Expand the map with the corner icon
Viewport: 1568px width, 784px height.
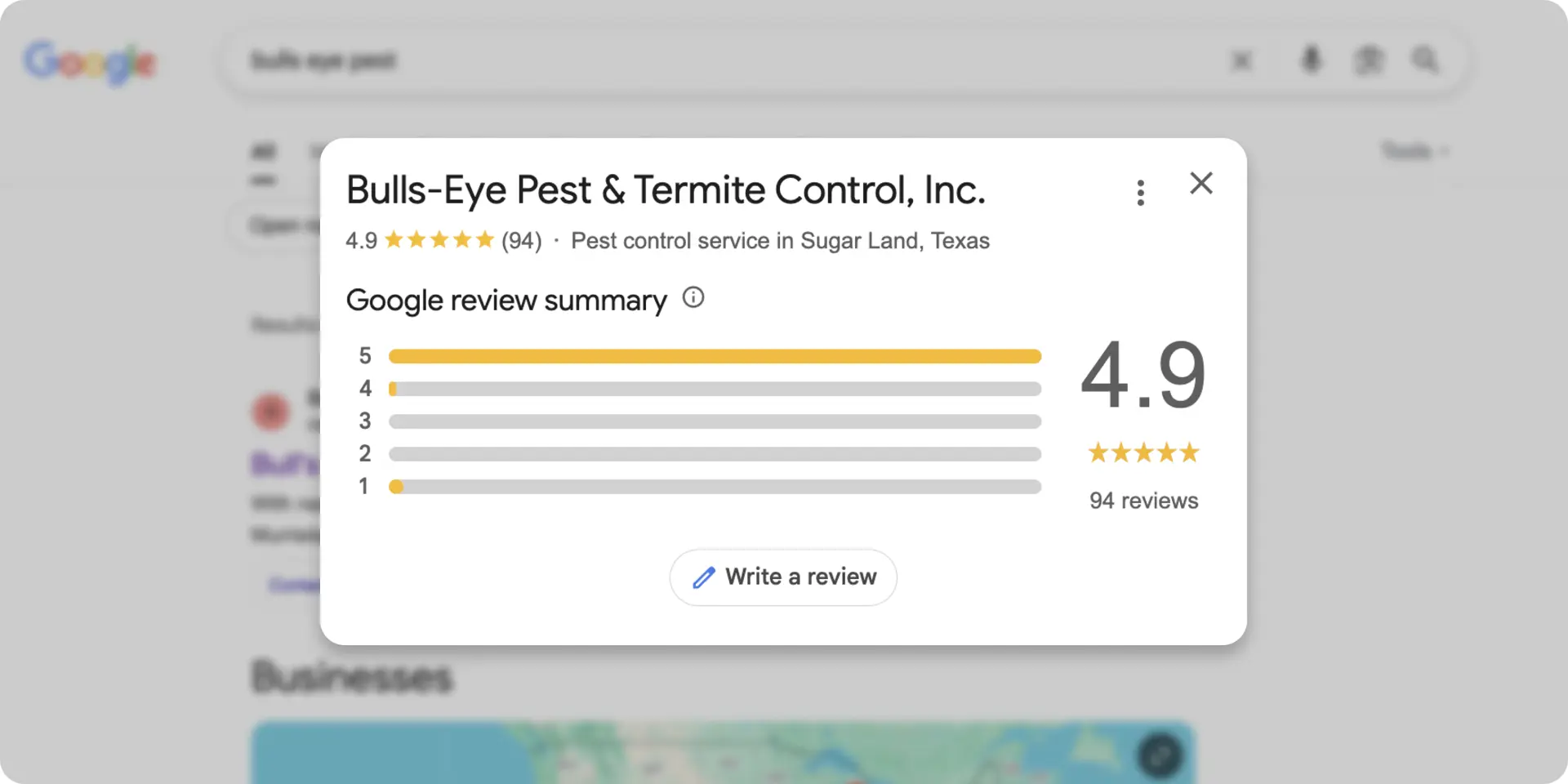[1160, 755]
